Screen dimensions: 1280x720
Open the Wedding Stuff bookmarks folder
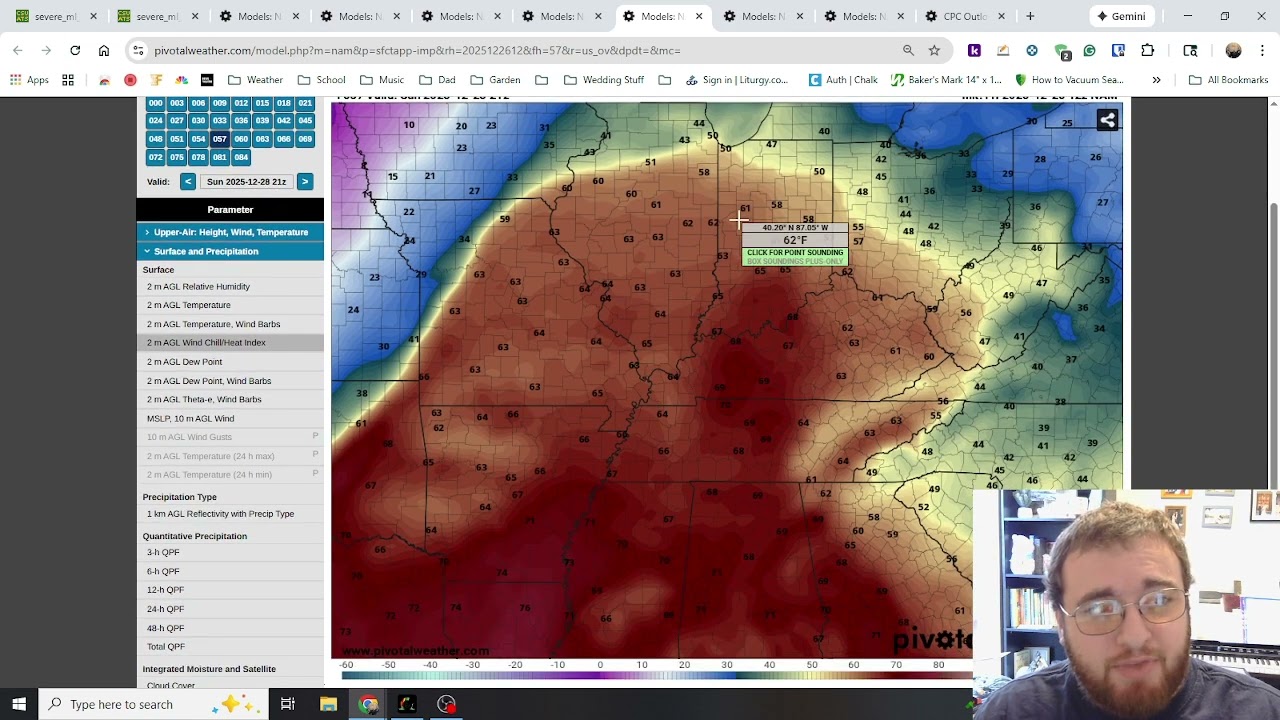[x=603, y=80]
